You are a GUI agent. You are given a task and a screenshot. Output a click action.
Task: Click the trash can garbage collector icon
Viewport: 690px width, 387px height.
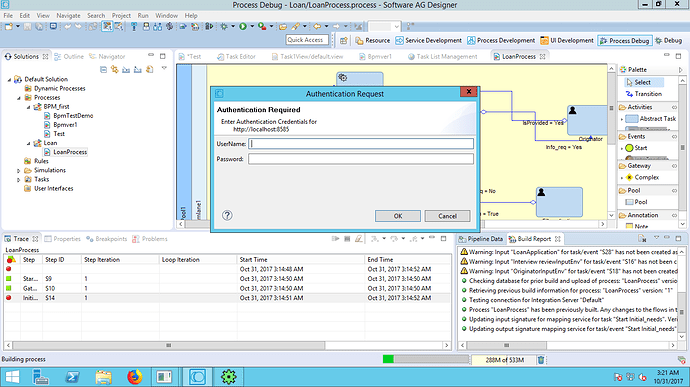point(541,360)
